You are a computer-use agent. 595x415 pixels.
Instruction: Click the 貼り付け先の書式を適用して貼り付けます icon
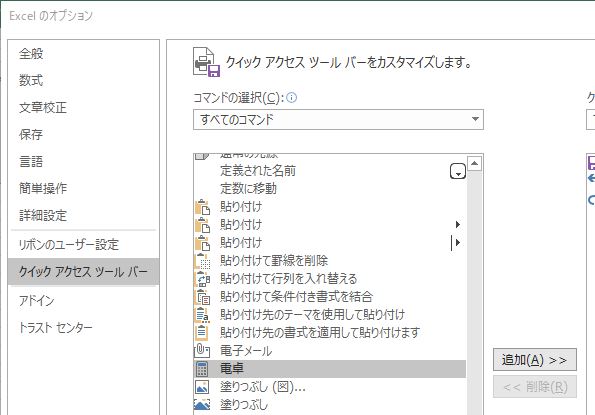[202, 332]
